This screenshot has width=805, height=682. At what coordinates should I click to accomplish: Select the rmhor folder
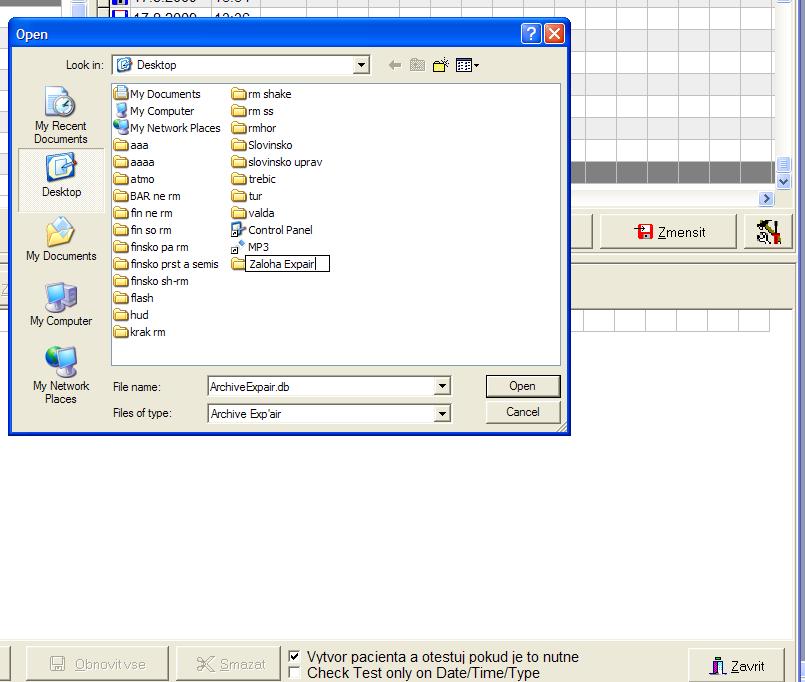[x=254, y=128]
